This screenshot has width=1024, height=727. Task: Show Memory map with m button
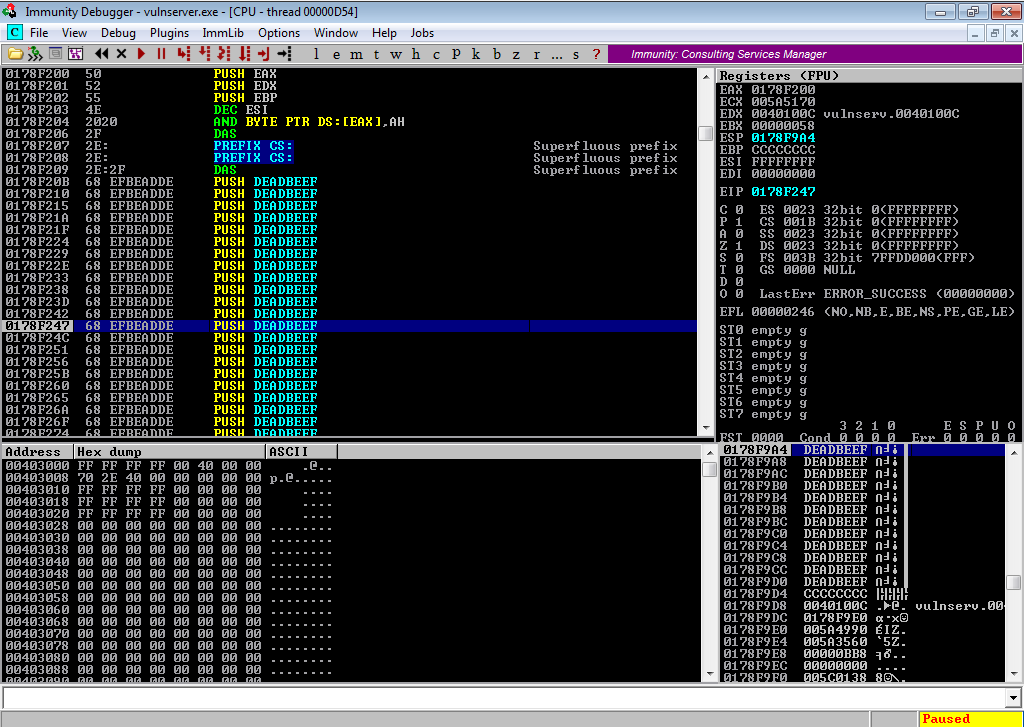[x=357, y=54]
